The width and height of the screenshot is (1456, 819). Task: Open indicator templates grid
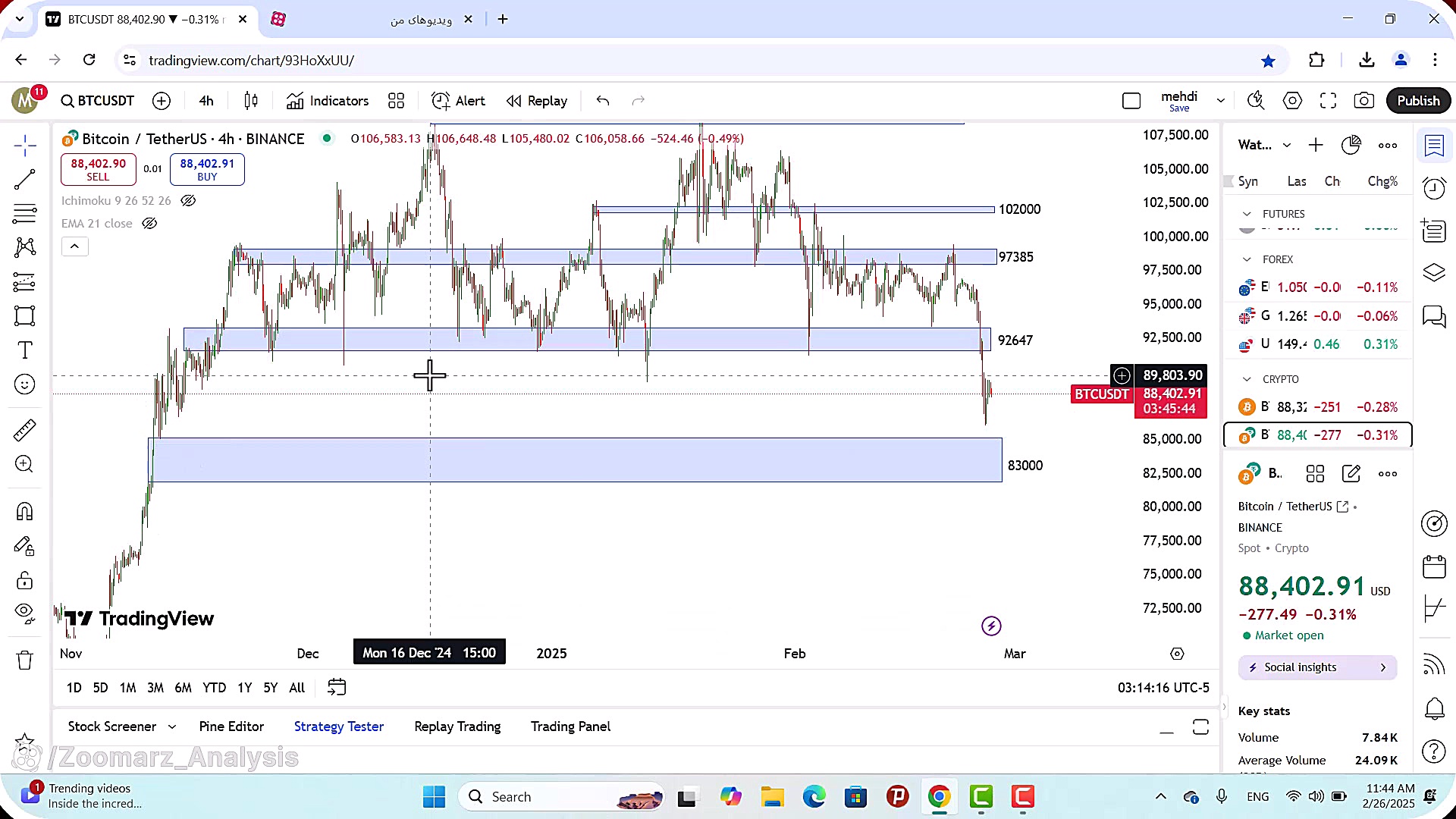pos(396,101)
